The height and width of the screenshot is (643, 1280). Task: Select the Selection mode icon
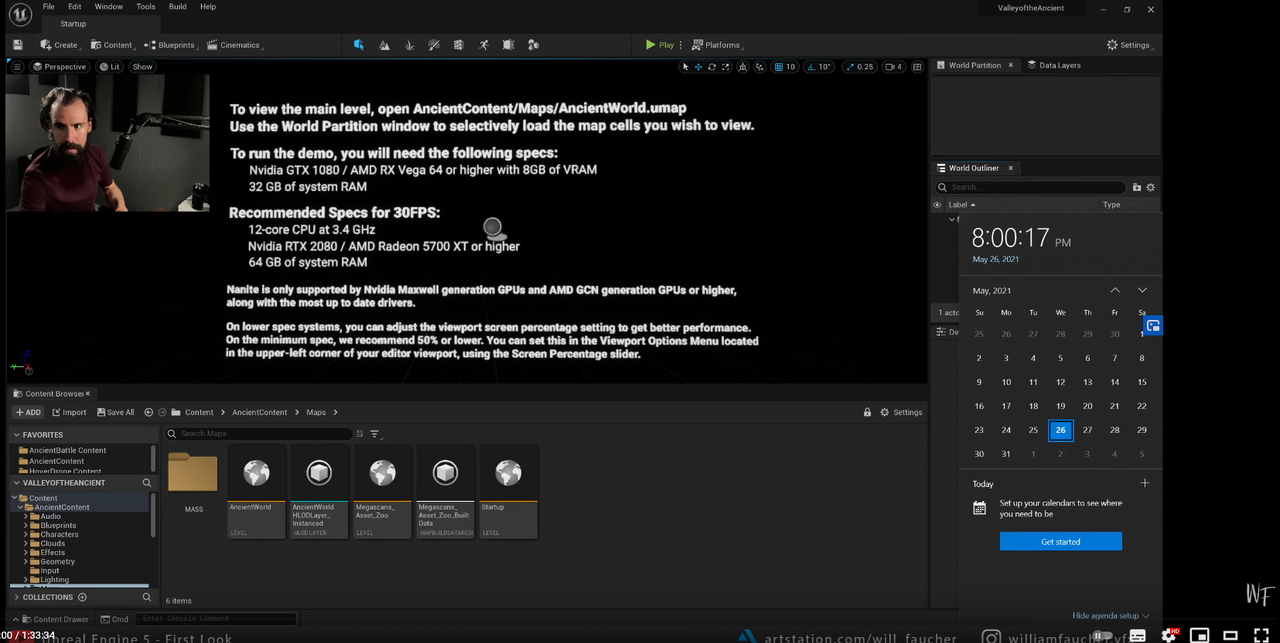coord(359,45)
